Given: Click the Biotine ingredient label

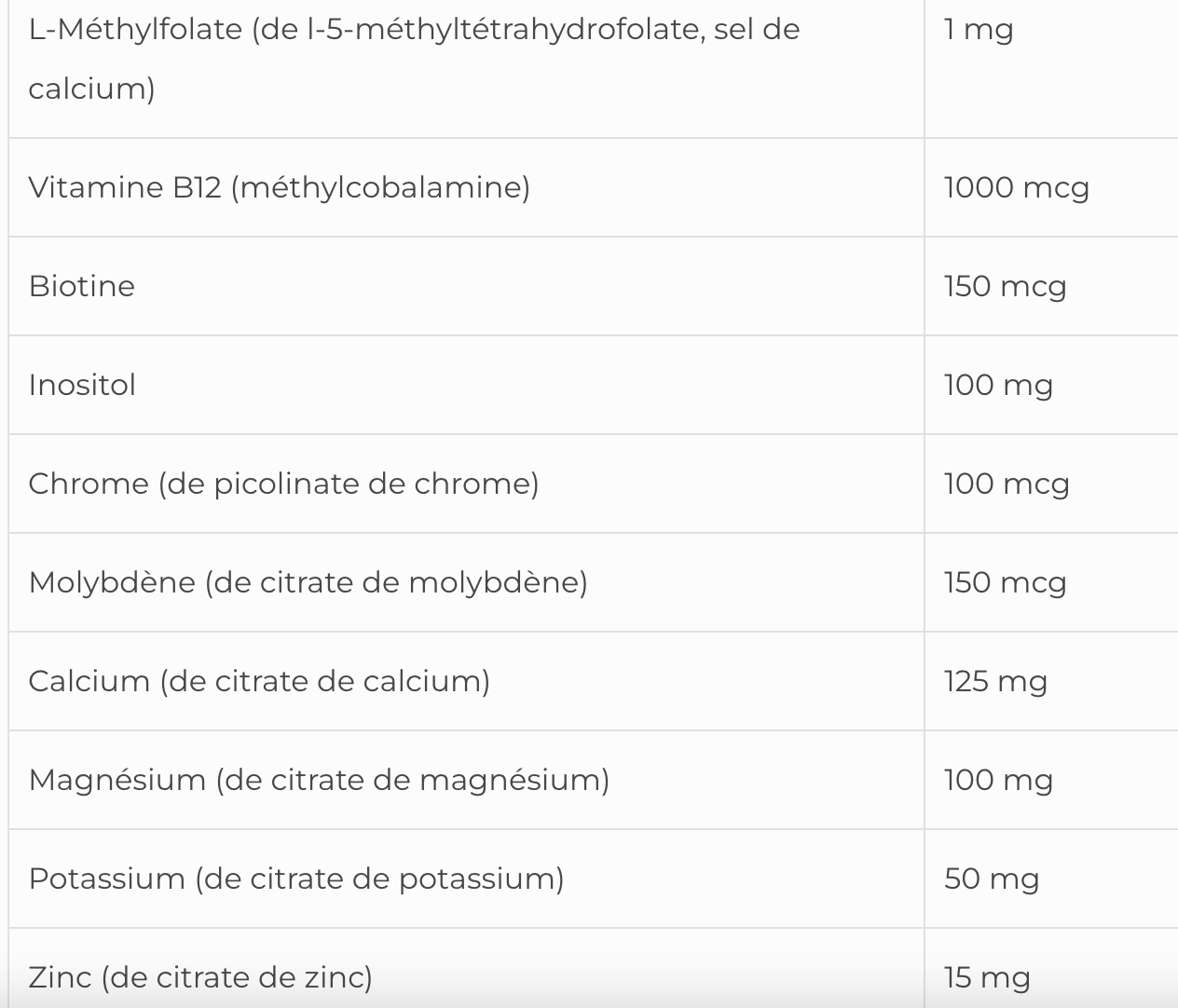Looking at the screenshot, I should point(82,286).
